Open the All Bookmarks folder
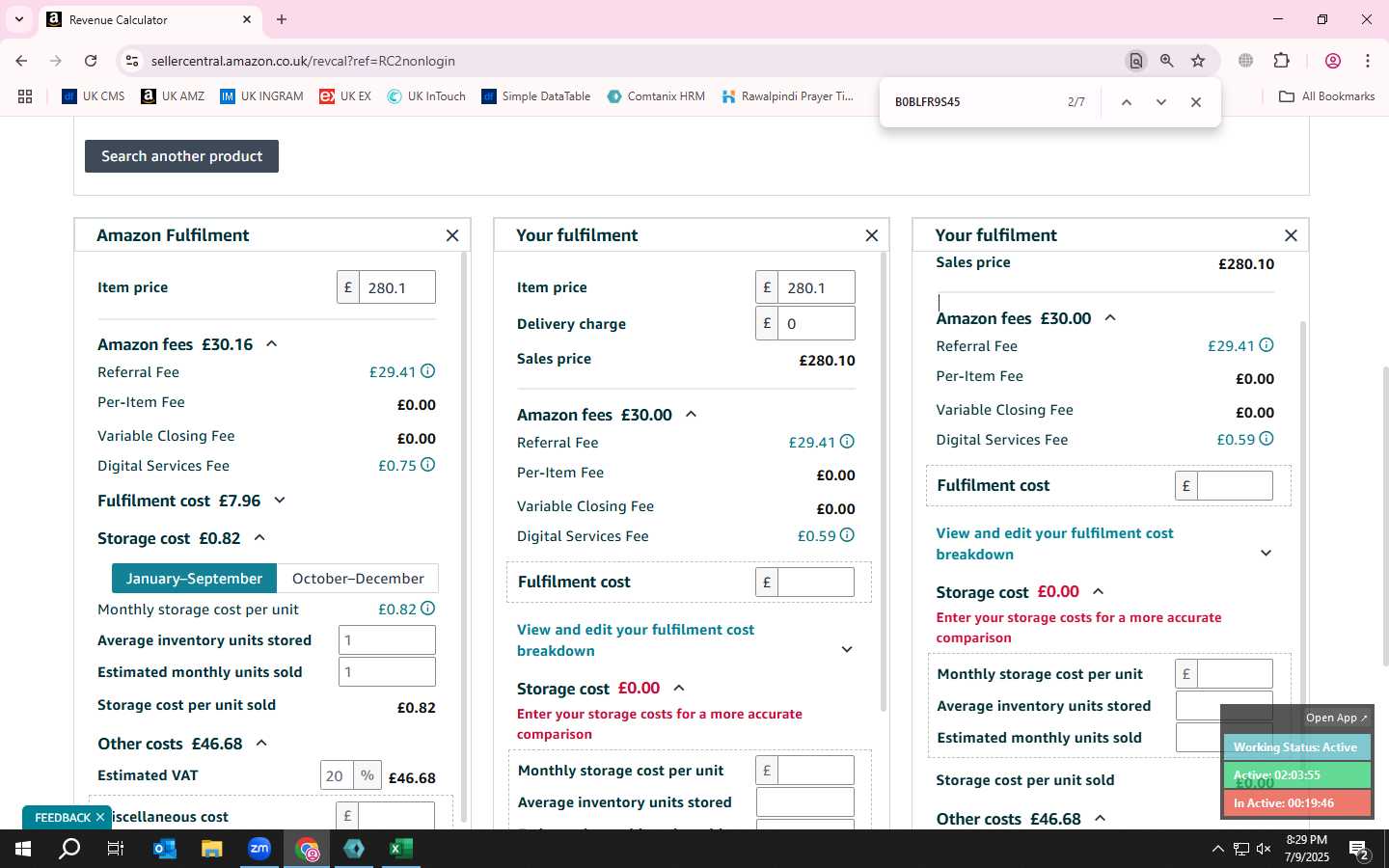The height and width of the screenshot is (868, 1389). [1326, 96]
